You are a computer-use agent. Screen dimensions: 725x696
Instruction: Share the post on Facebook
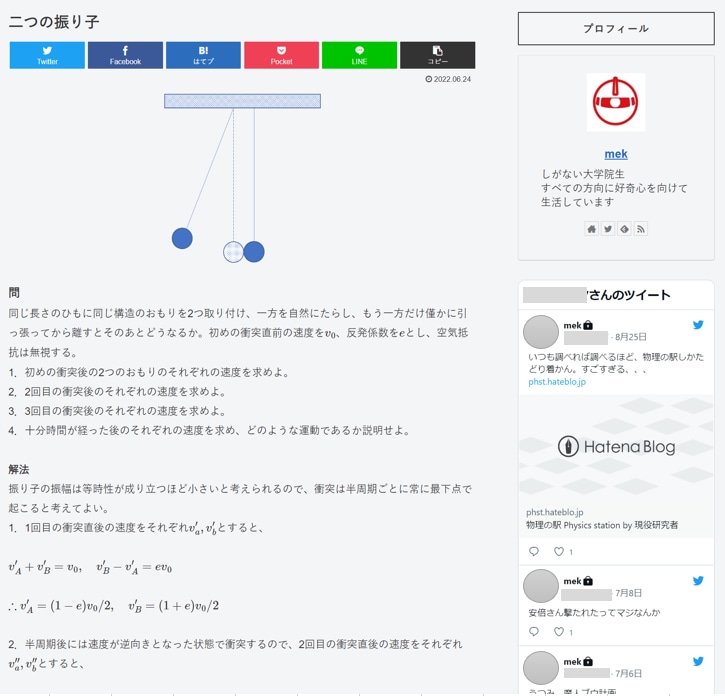pyautogui.click(x=125, y=55)
